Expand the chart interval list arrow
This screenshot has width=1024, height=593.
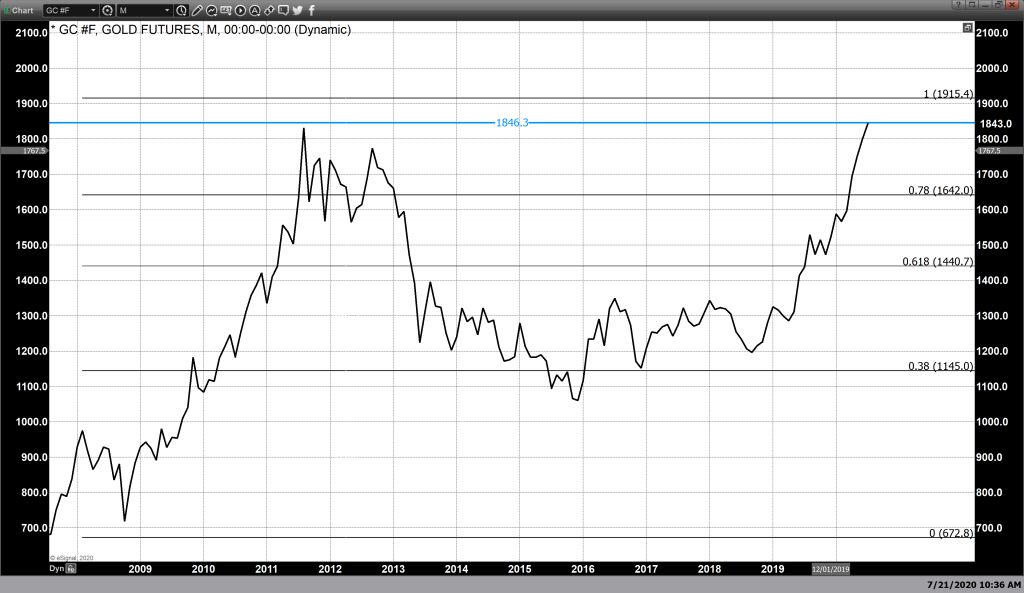click(168, 10)
